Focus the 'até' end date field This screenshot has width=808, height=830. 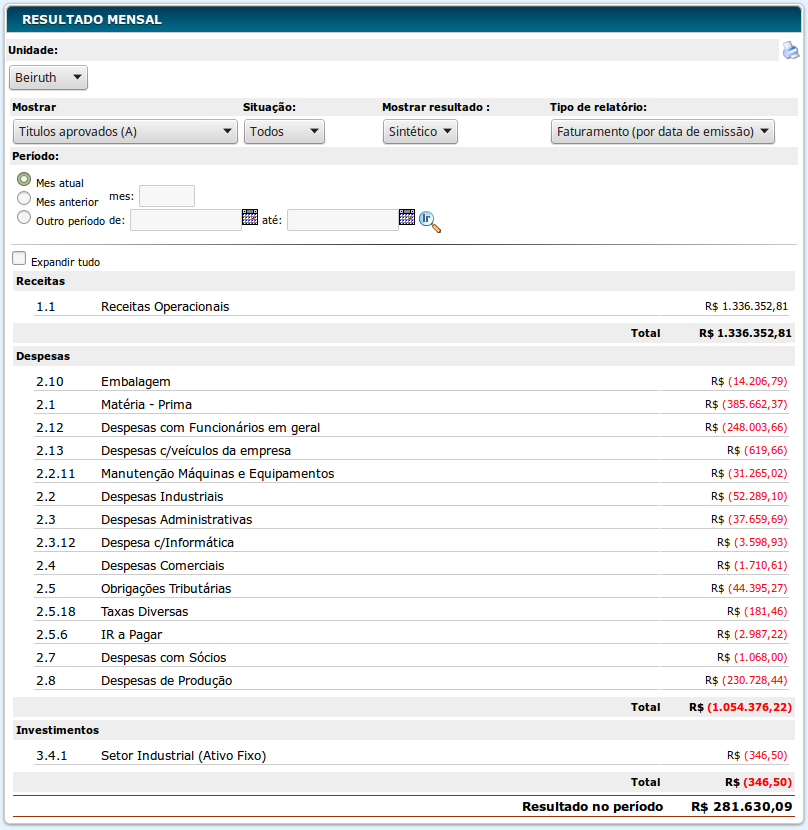(x=342, y=220)
